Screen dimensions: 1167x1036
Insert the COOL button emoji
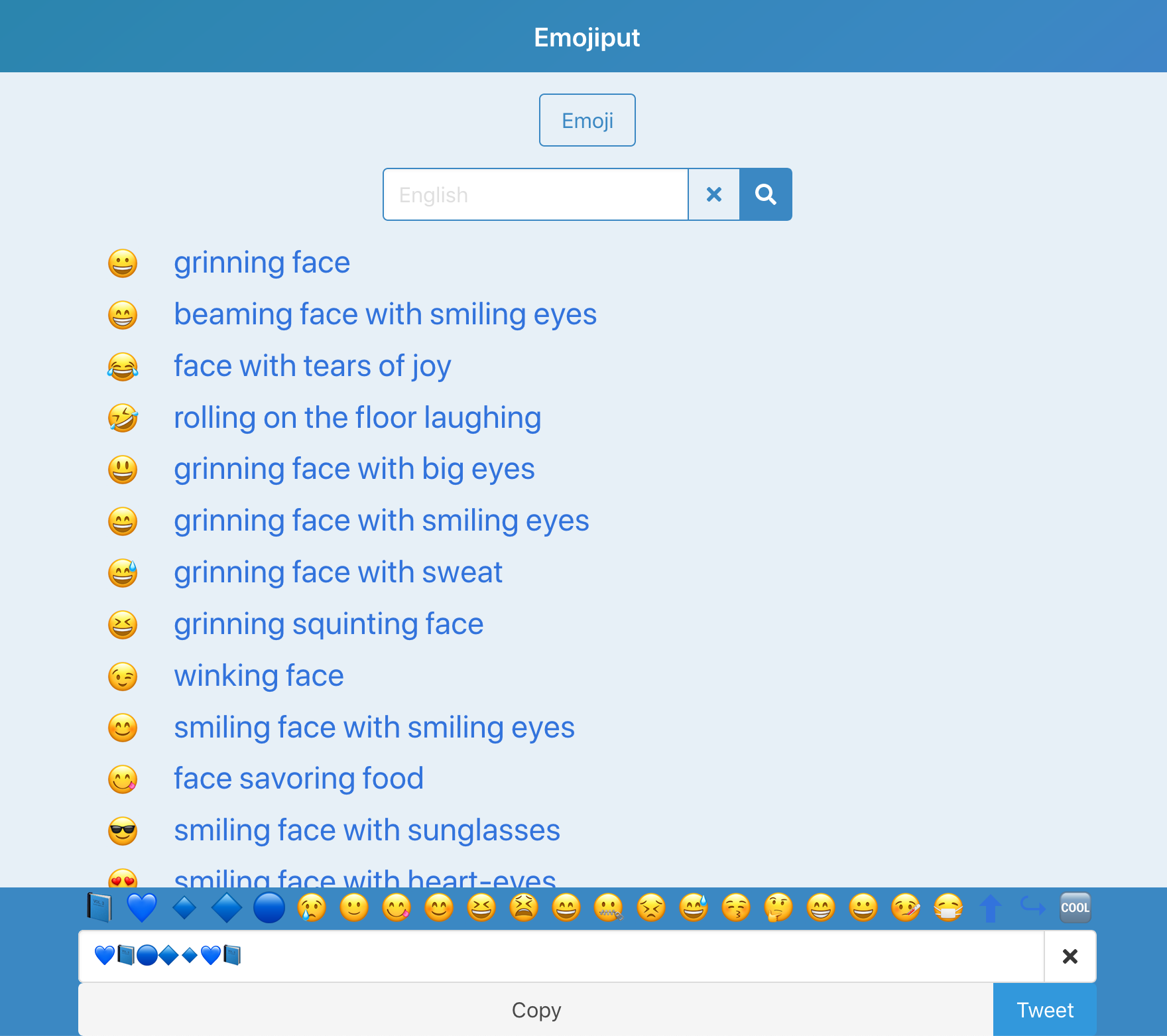point(1075,907)
